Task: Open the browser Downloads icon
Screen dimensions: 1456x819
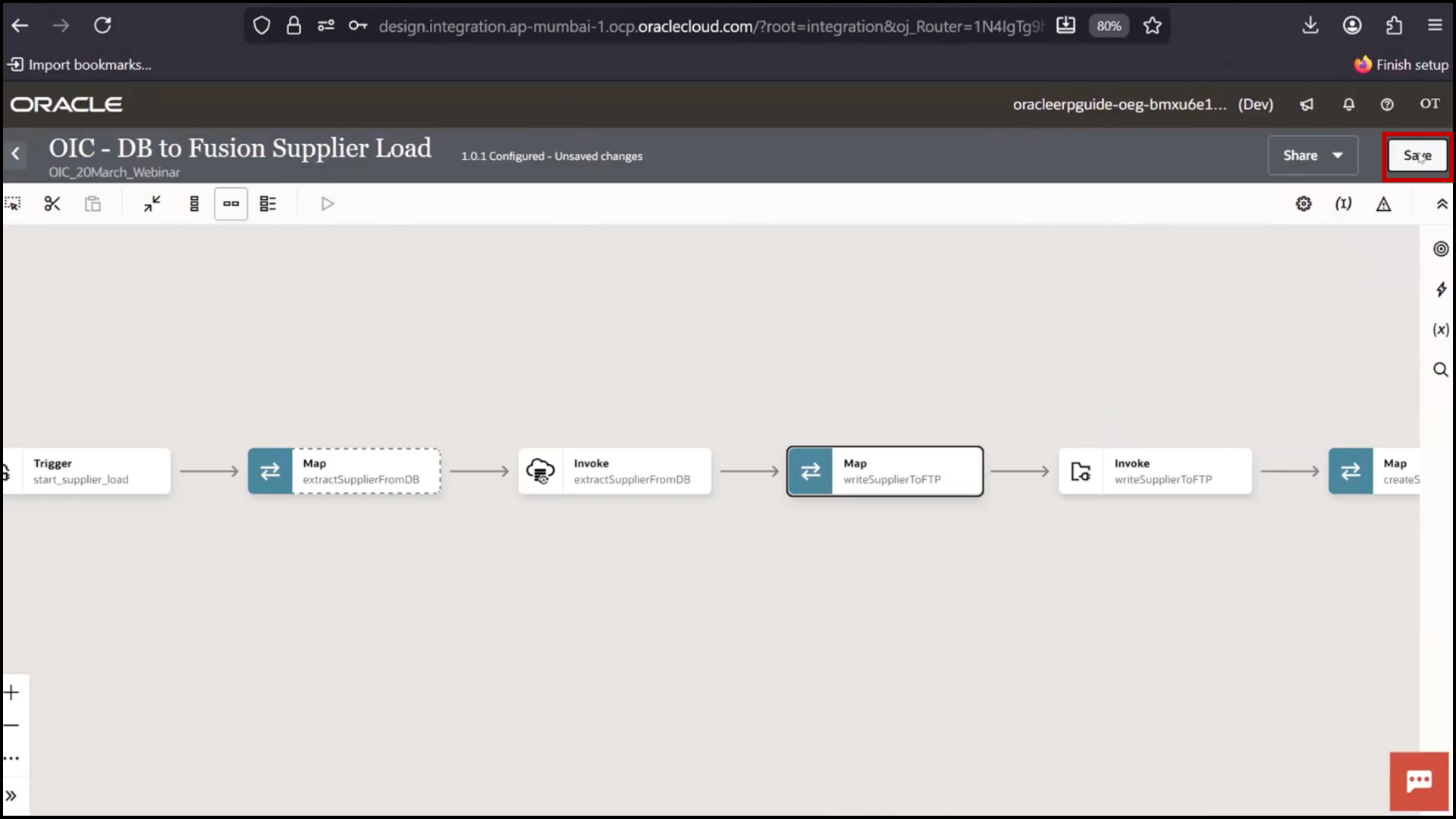Action: (x=1310, y=26)
